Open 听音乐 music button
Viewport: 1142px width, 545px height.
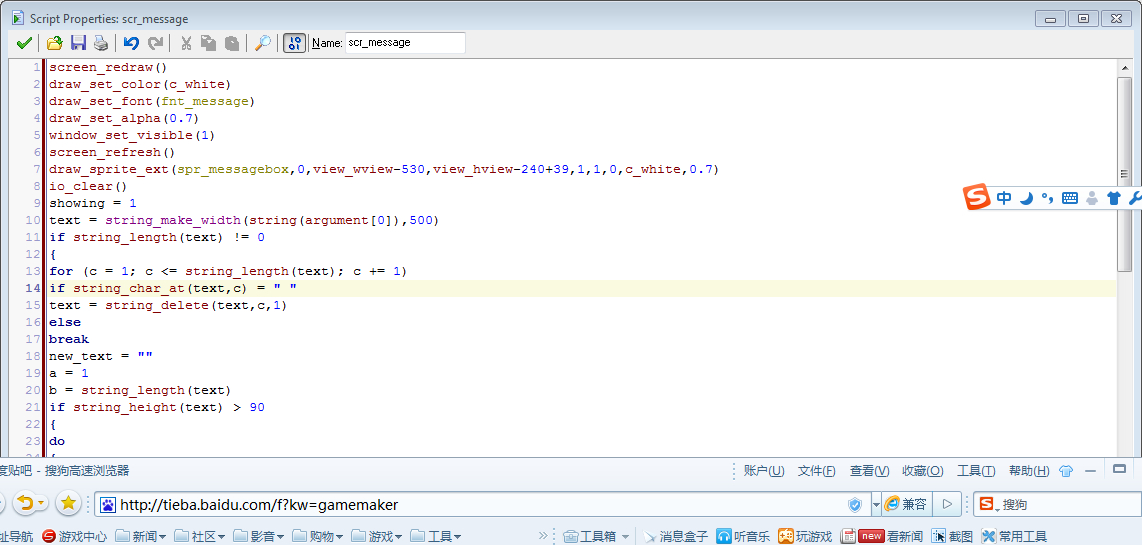(x=743, y=537)
